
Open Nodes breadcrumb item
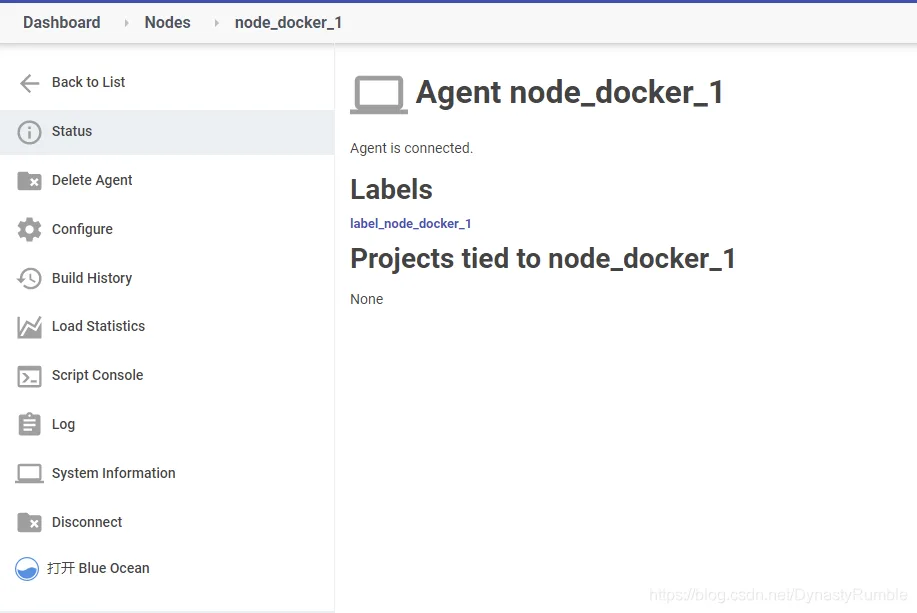tap(167, 22)
